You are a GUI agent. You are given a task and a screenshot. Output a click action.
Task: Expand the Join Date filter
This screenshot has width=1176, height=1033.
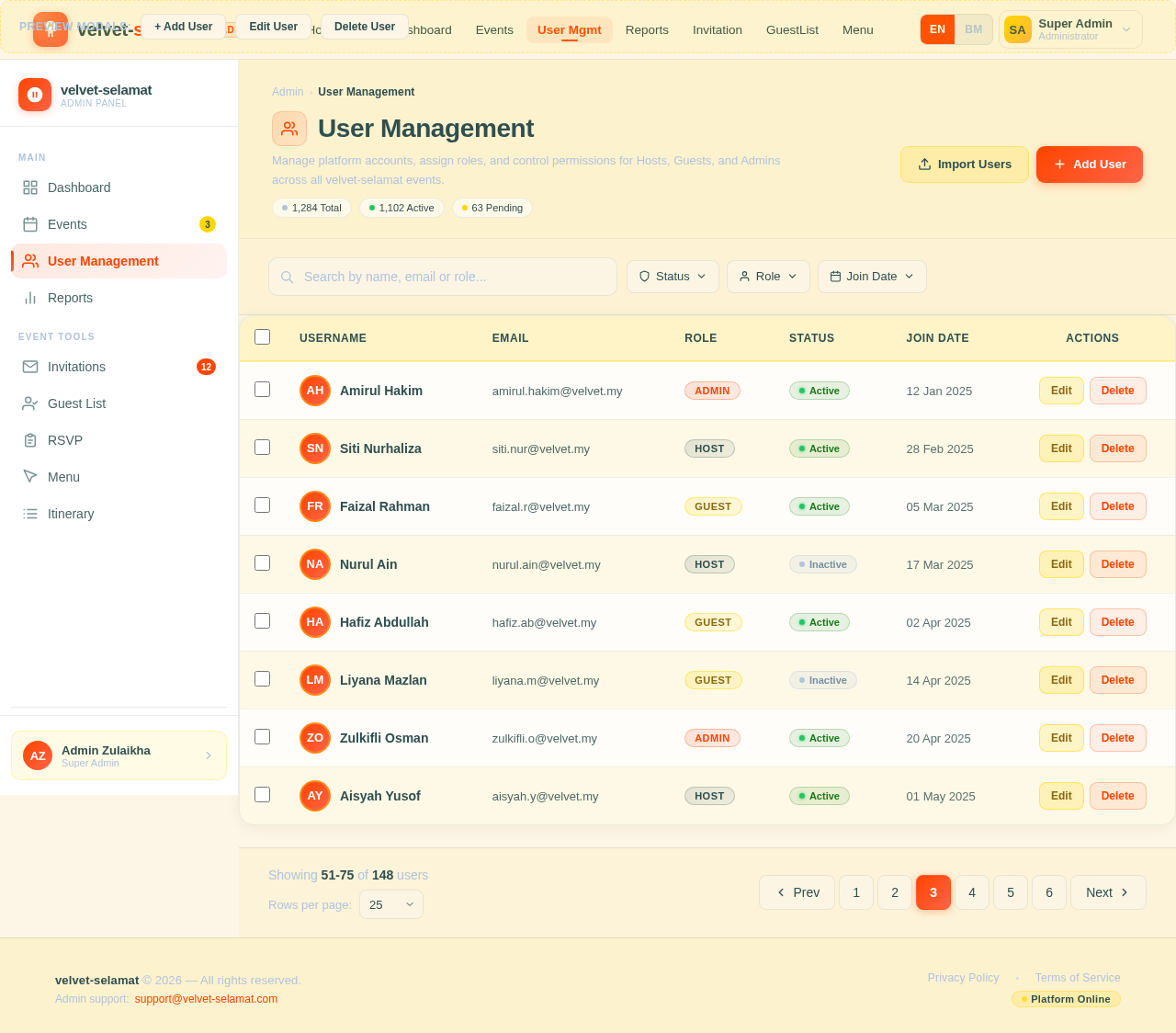[871, 276]
